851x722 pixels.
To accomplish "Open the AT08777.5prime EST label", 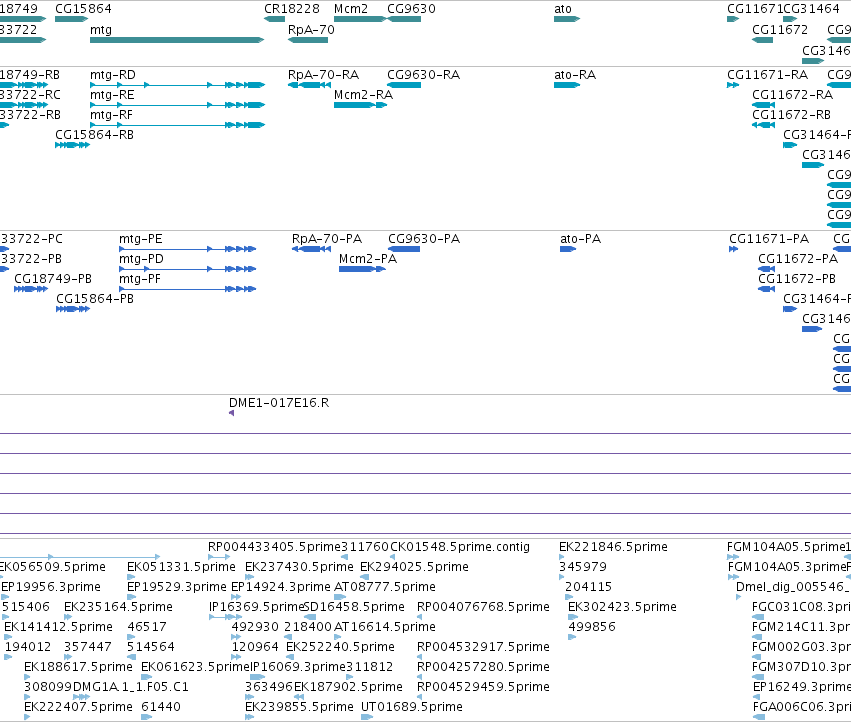I will click(385, 587).
